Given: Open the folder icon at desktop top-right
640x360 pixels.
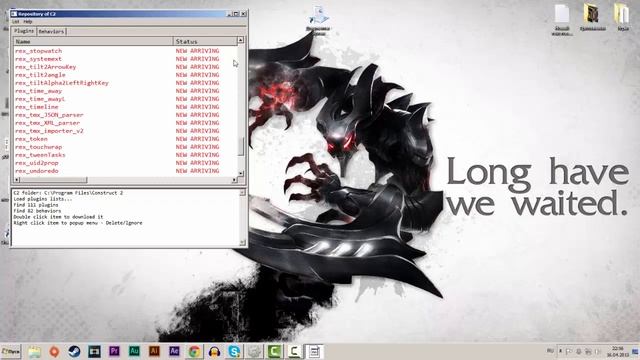Looking at the screenshot, I should pyautogui.click(x=622, y=17).
